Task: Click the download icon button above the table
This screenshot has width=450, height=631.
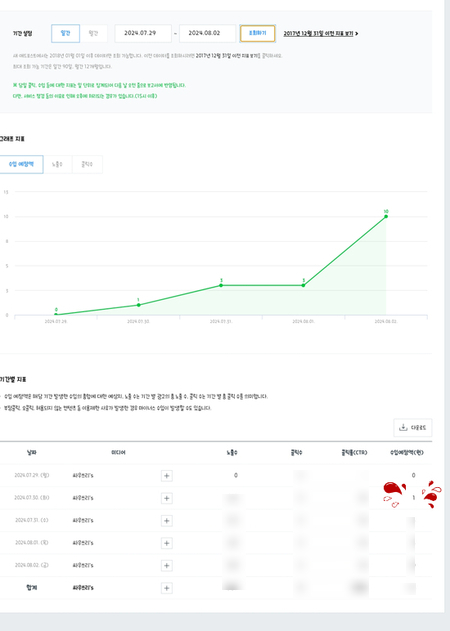Action: click(x=413, y=427)
